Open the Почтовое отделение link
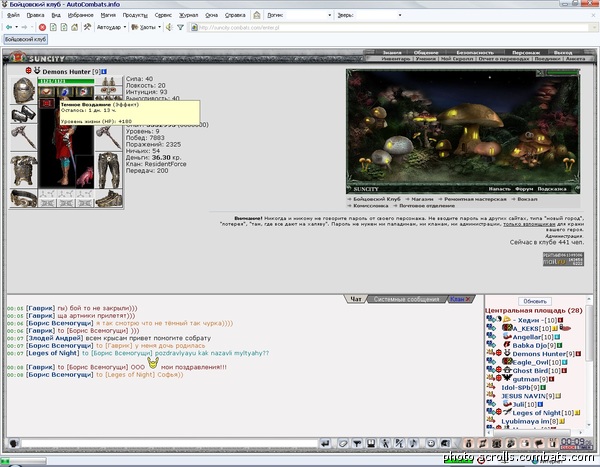 click(427, 206)
